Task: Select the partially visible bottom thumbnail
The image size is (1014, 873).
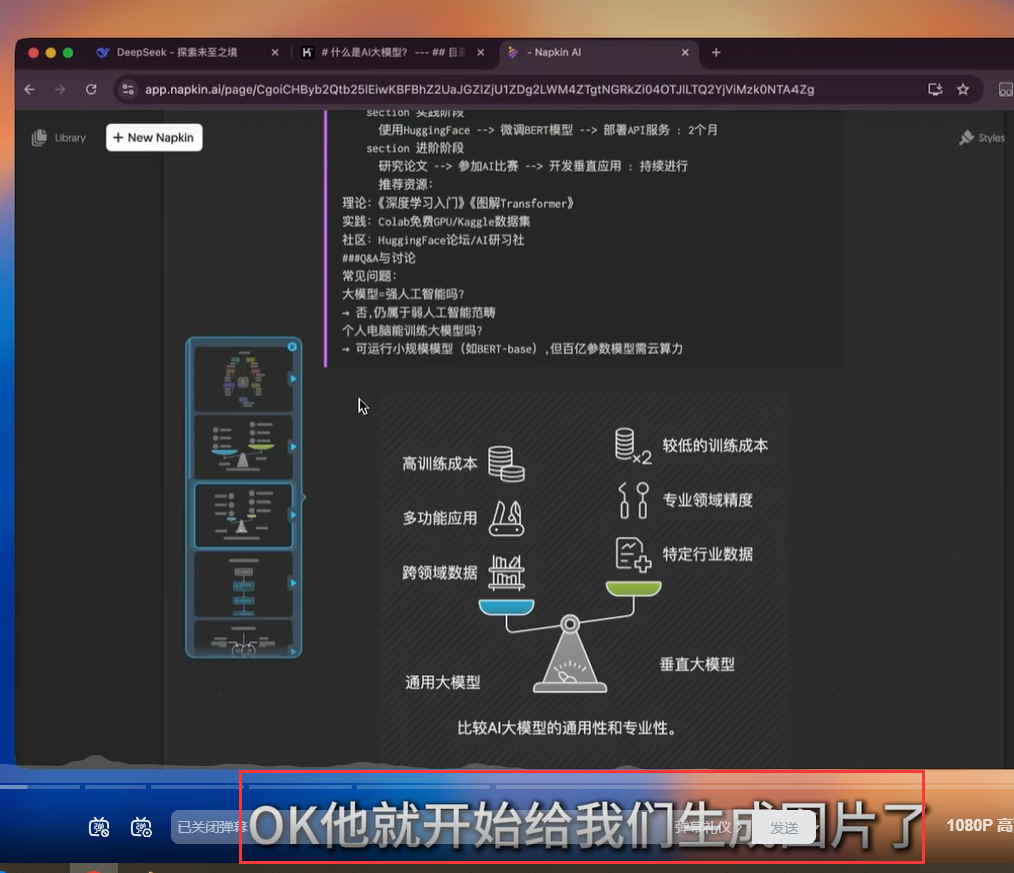Action: (x=243, y=638)
